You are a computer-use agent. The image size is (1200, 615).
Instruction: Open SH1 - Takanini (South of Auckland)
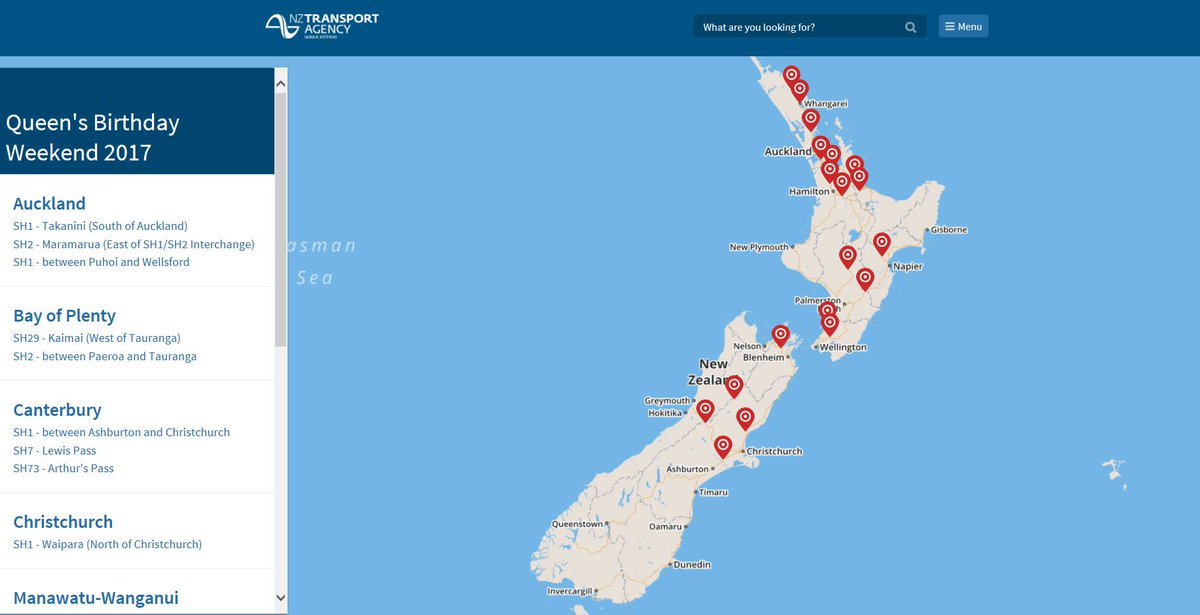click(x=100, y=225)
